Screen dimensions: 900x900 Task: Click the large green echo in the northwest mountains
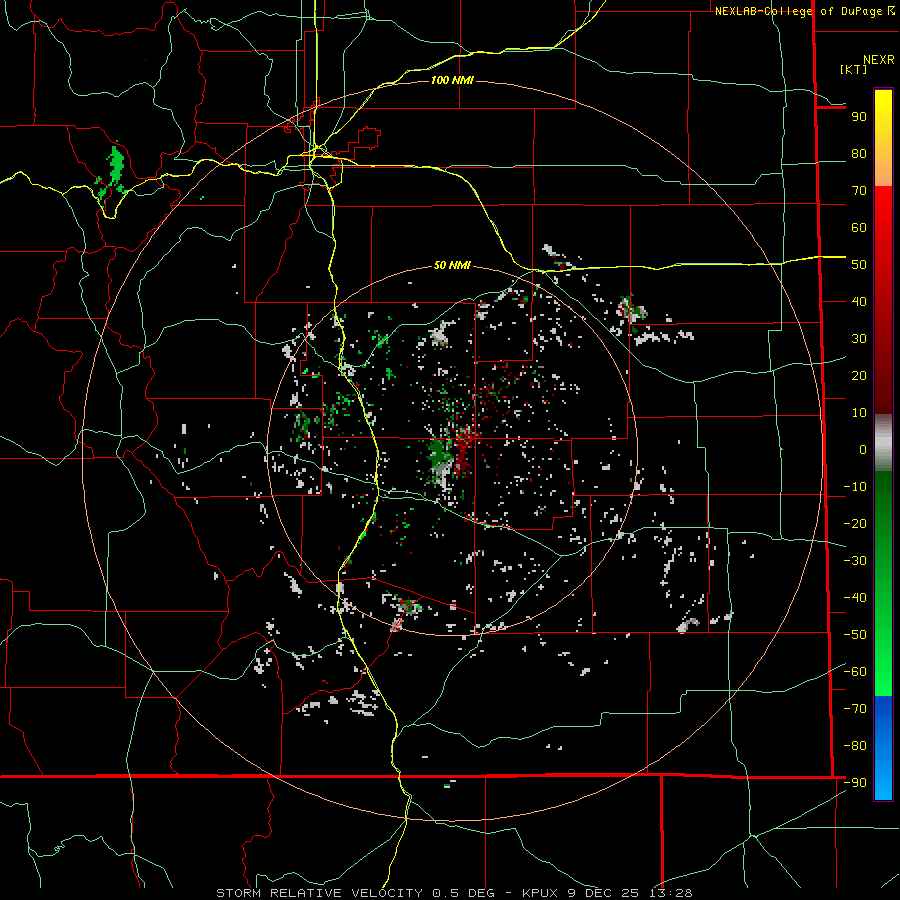coord(117,166)
